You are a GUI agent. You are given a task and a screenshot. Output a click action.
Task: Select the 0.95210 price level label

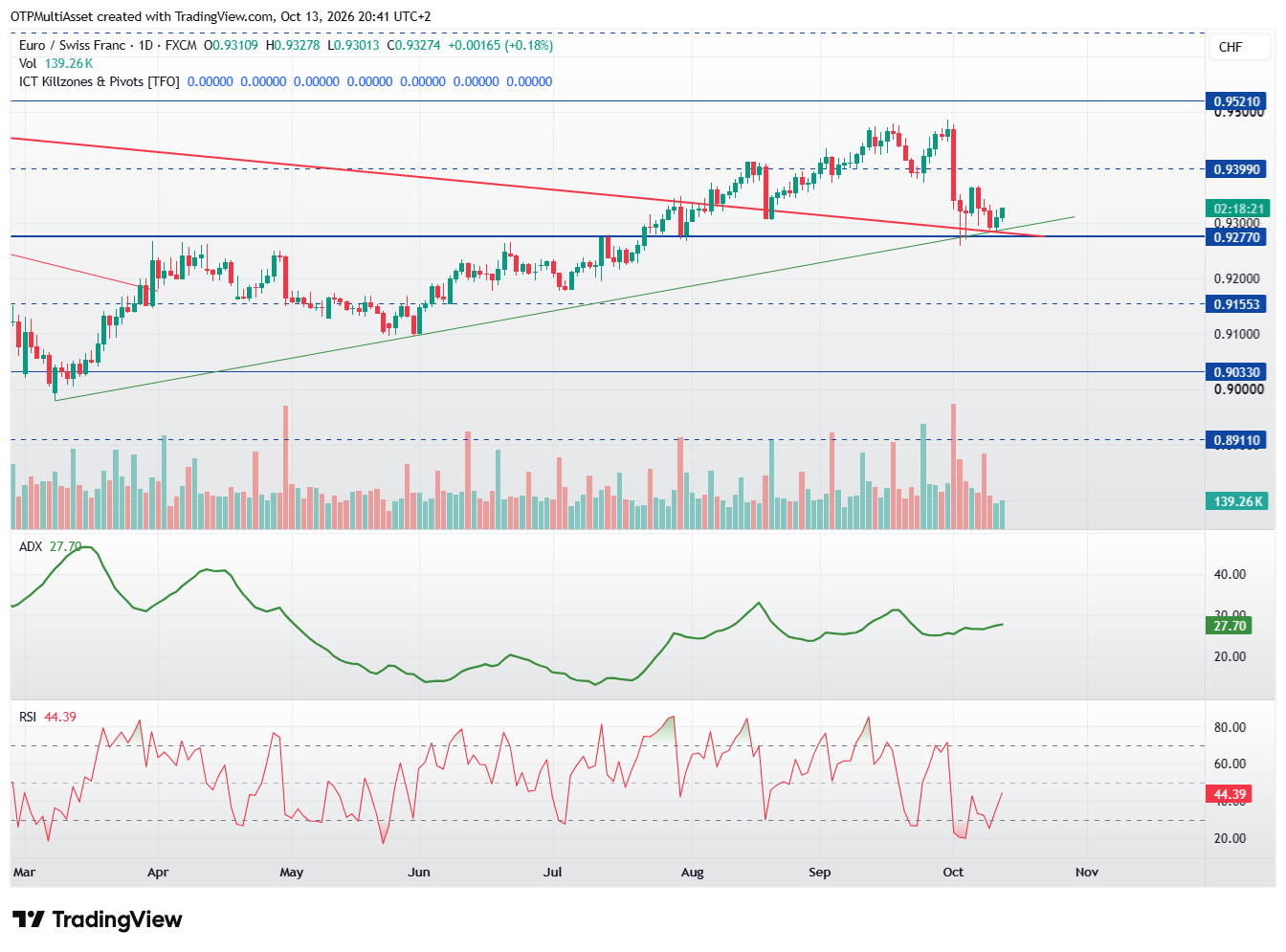pyautogui.click(x=1237, y=101)
